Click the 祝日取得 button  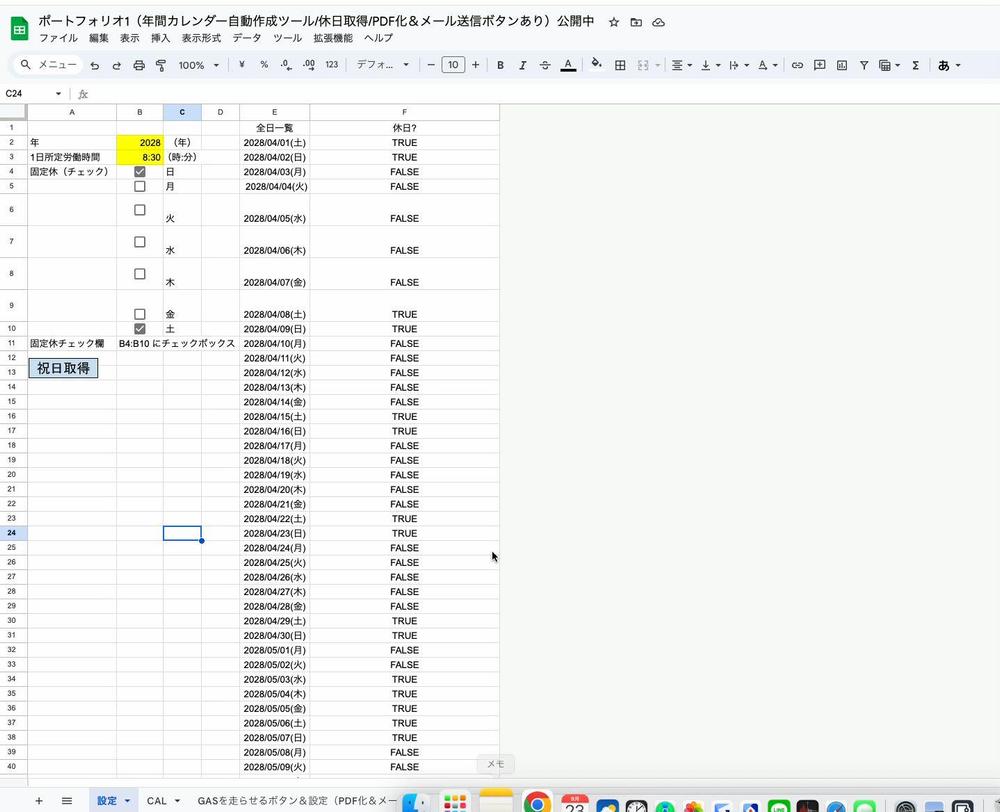click(x=63, y=368)
